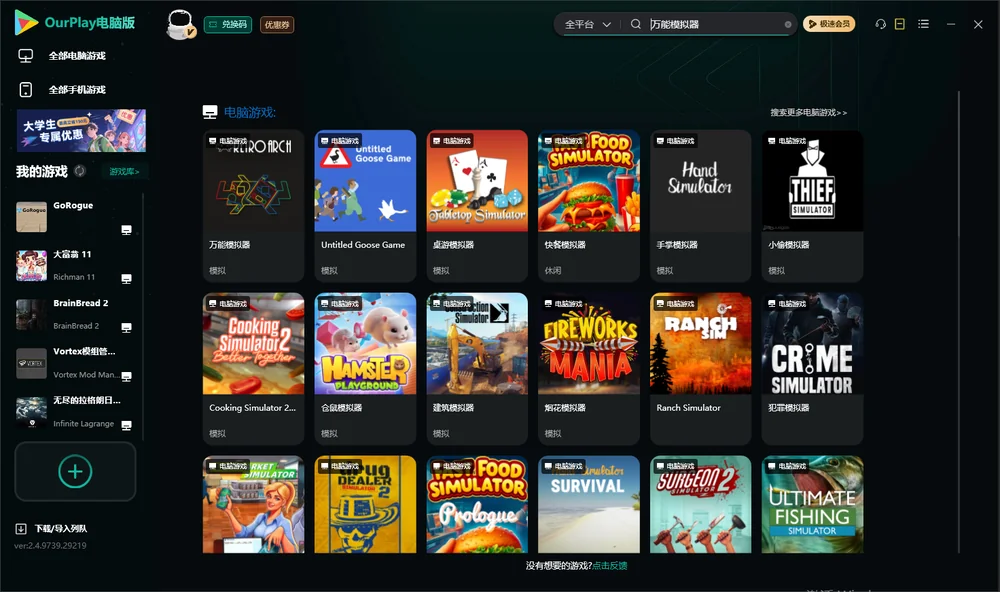Open the customer service headset icon
The height and width of the screenshot is (592, 1000).
pyautogui.click(x=880, y=24)
